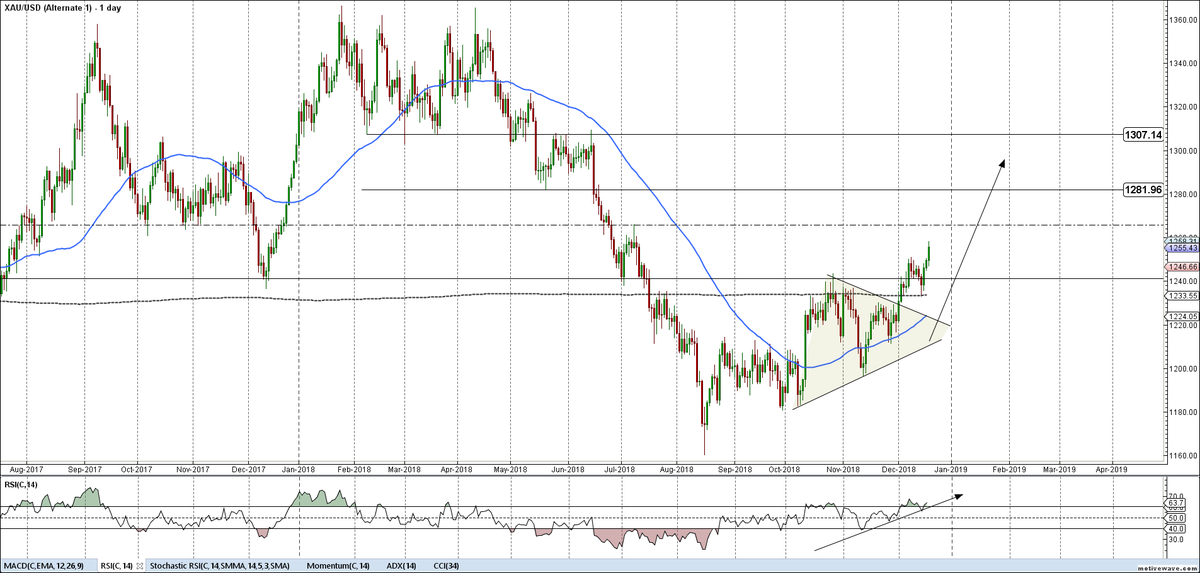1200x573 pixels.
Task: Click the Apr-2019 date axis label
Action: click(x=1112, y=468)
